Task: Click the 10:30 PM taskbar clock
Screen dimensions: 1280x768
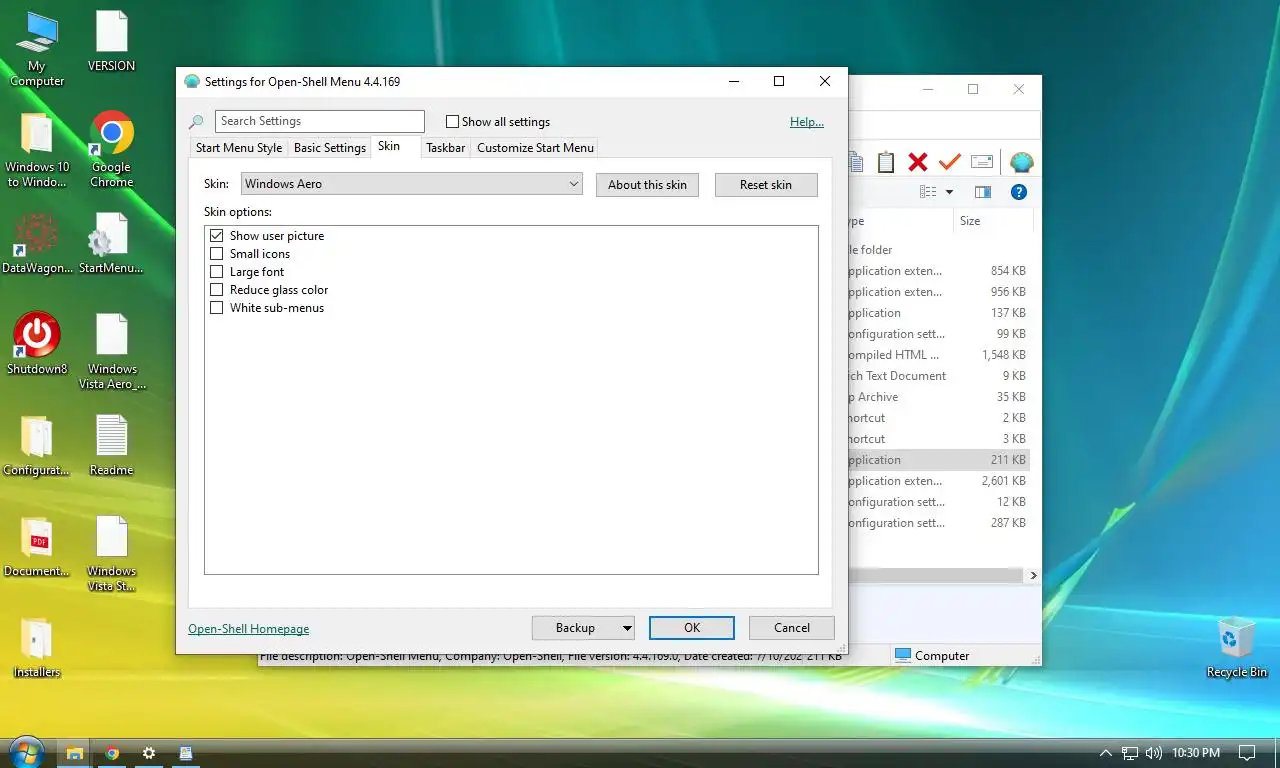Action: coord(1196,753)
